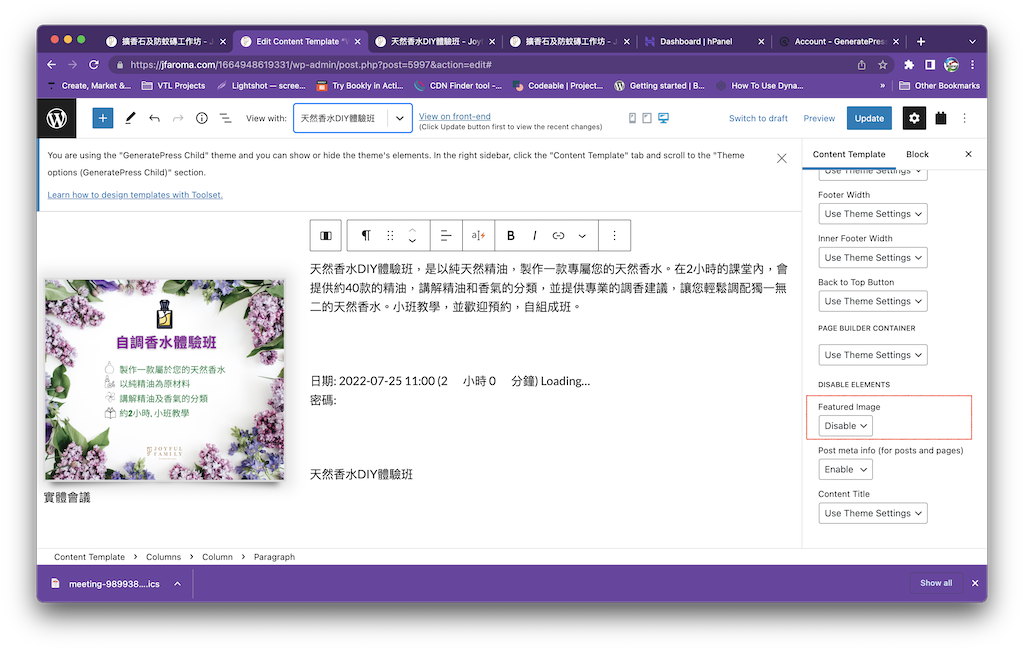The height and width of the screenshot is (651, 1024).
Task: Select the parent Columns block icon
Action: 325,236
